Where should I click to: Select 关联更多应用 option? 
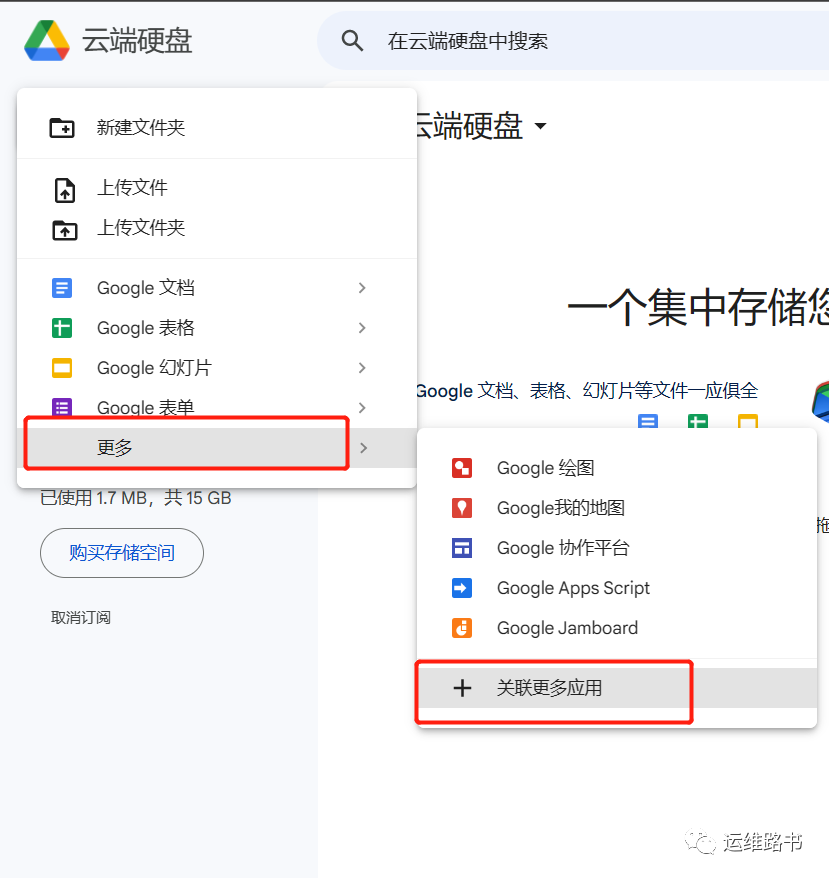(617, 688)
